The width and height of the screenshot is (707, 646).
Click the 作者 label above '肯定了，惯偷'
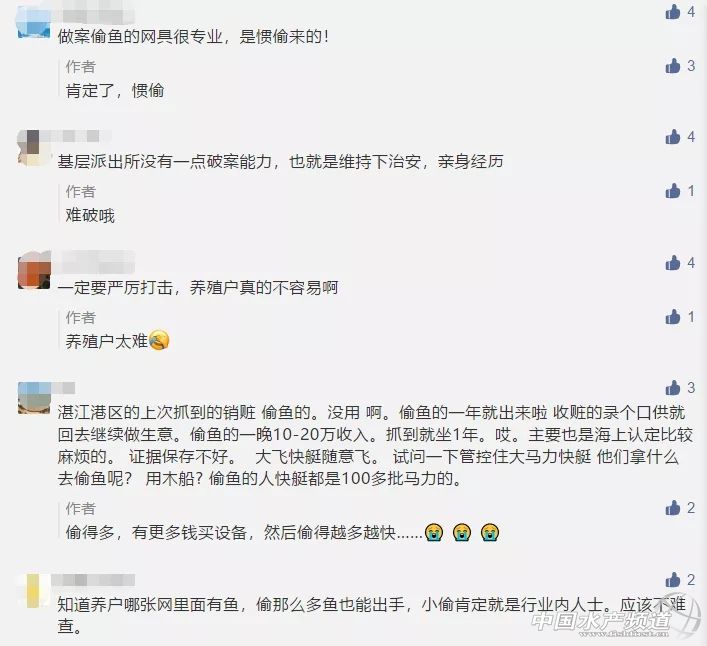tap(81, 67)
